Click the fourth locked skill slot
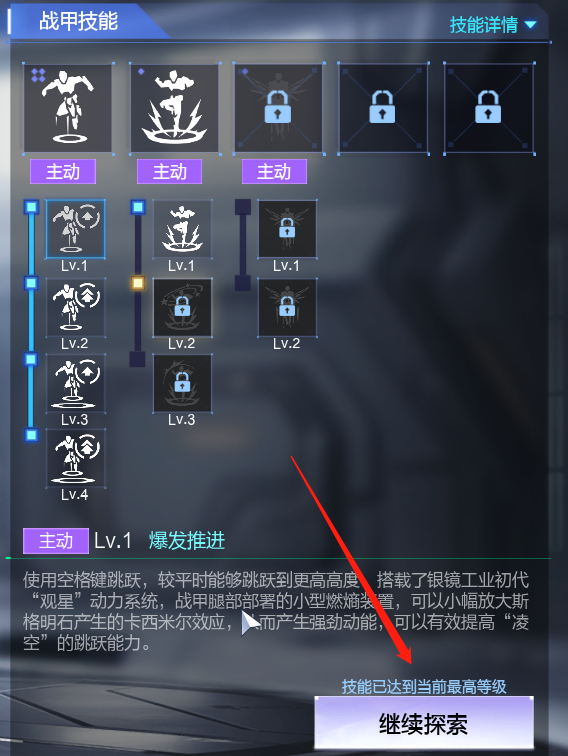The image size is (568, 756). (383, 108)
